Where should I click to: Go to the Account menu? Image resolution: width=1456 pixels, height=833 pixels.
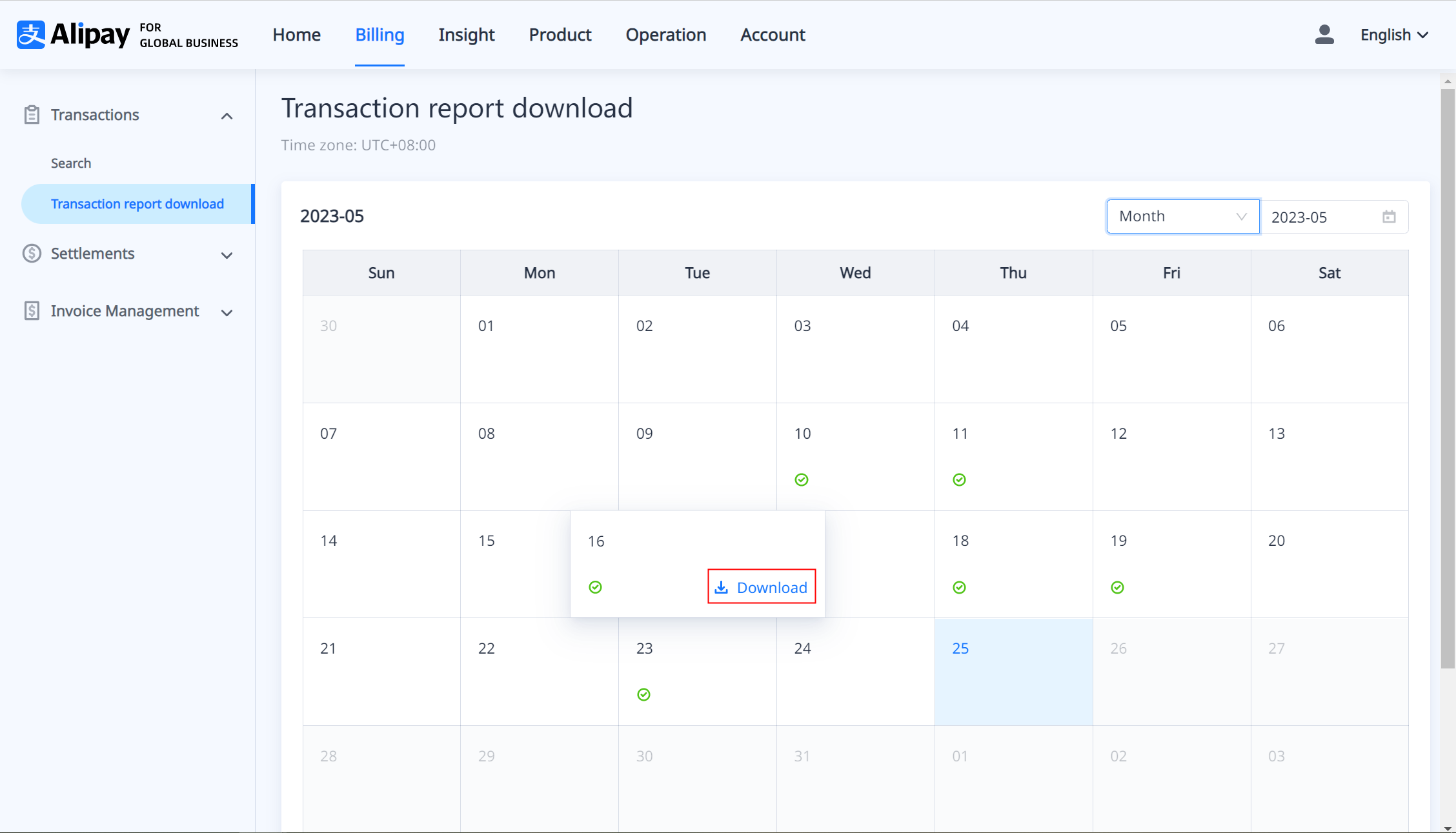click(773, 35)
